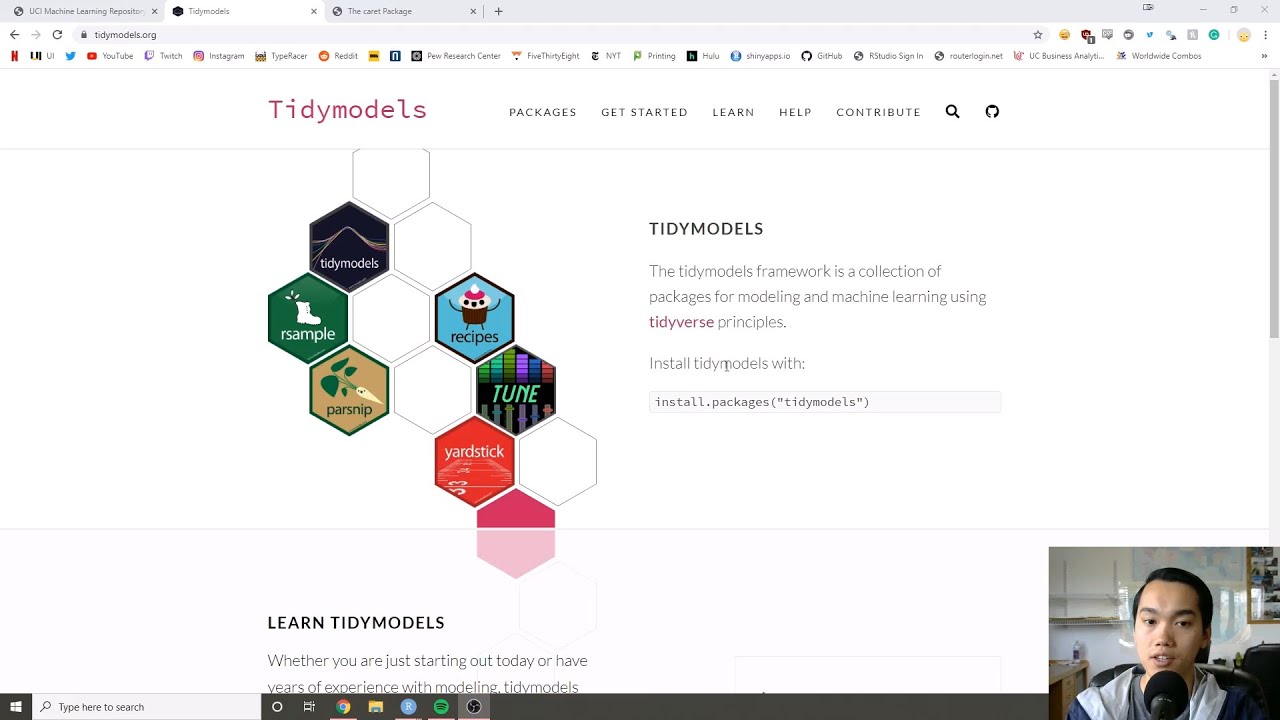The width and height of the screenshot is (1280, 720).
Task: Open the recipes cupcake hex sticker
Action: (474, 318)
